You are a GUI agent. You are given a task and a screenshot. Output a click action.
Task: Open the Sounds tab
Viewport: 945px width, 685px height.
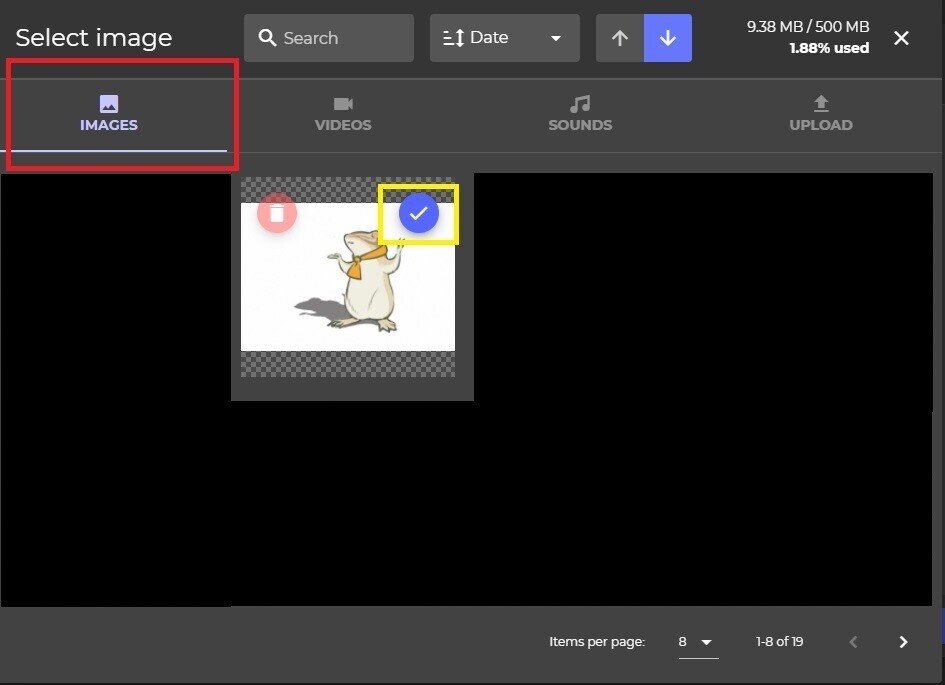tap(580, 115)
